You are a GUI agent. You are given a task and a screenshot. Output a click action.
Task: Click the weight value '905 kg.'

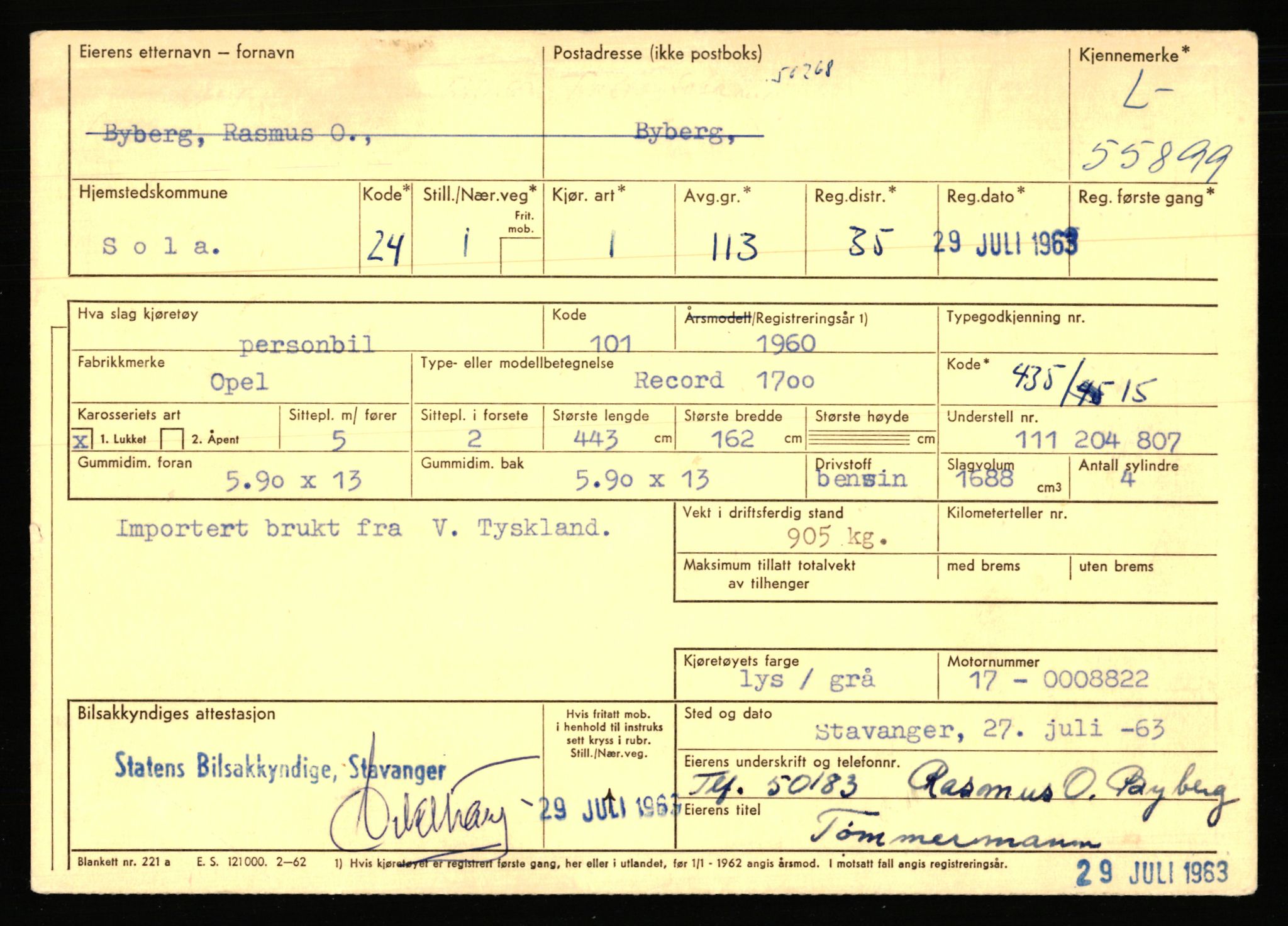(837, 537)
